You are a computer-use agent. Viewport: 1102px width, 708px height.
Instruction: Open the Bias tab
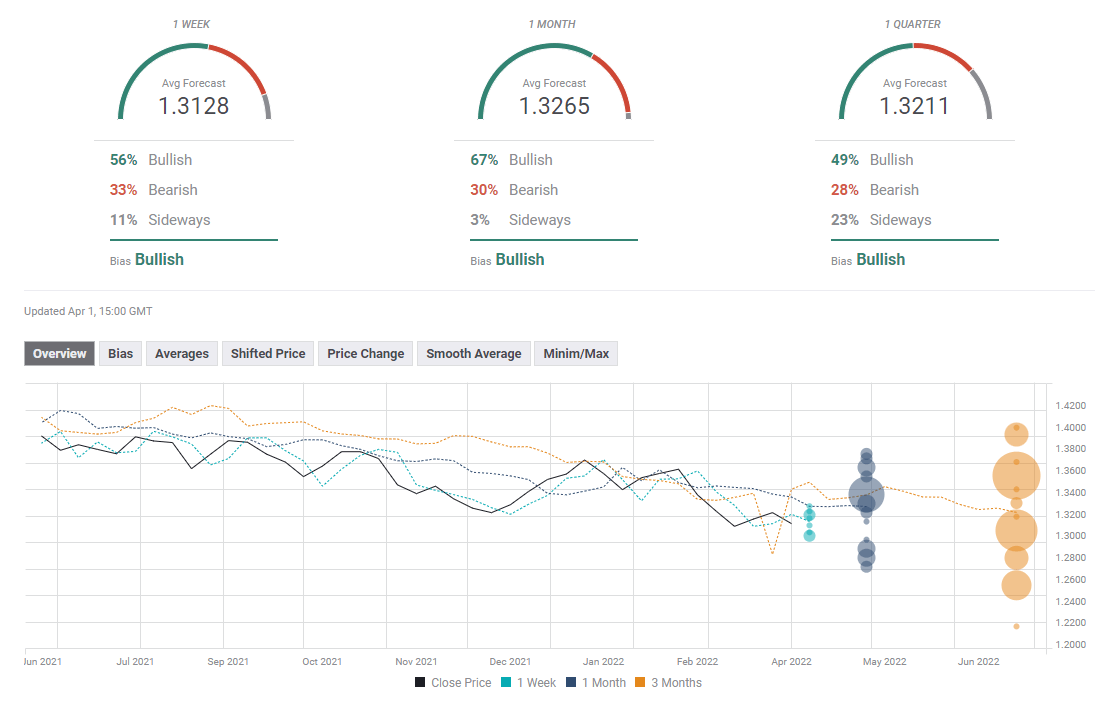click(x=121, y=353)
